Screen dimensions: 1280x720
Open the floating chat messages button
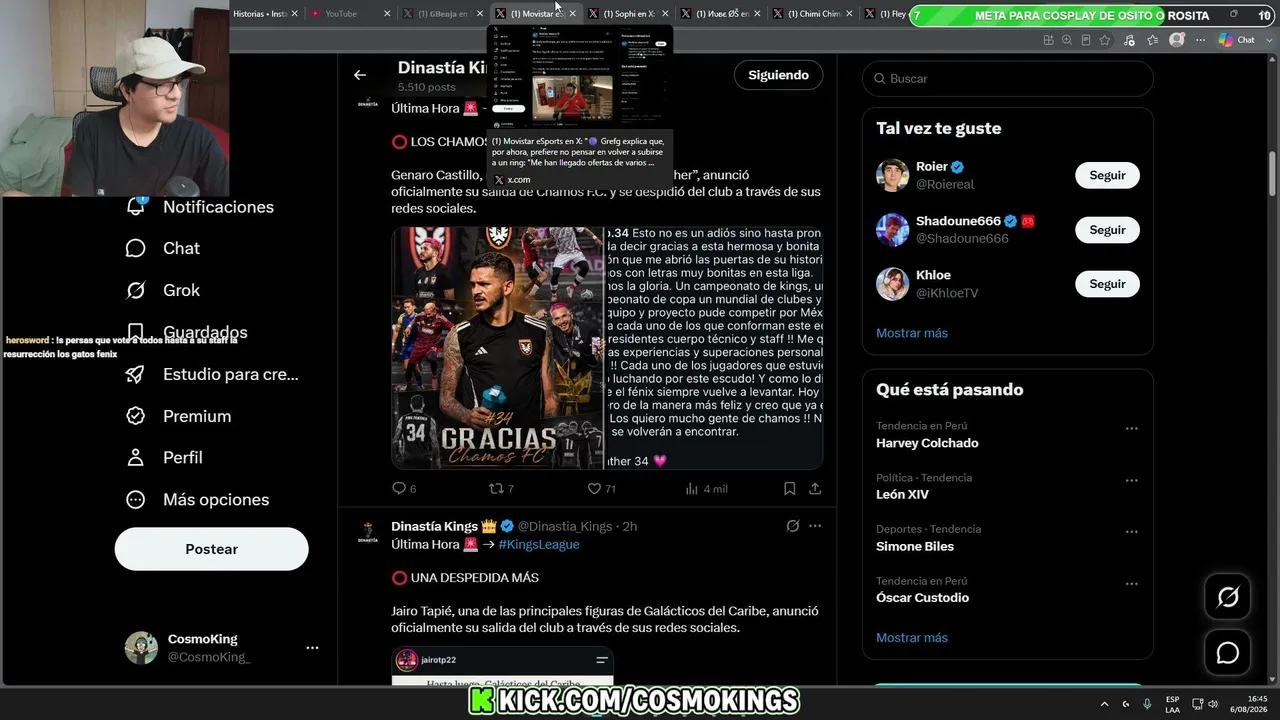[1227, 653]
